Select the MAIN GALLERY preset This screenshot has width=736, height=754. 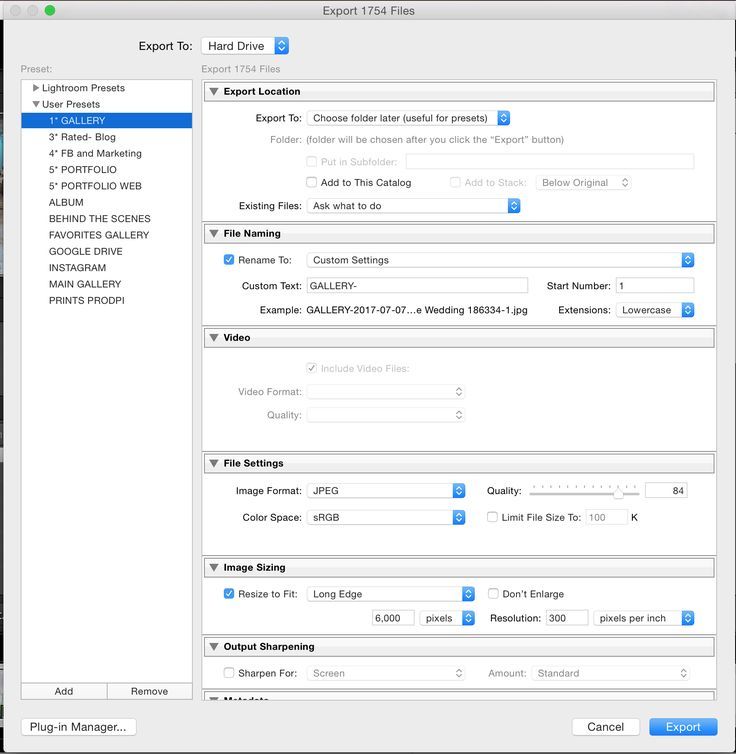point(107,284)
